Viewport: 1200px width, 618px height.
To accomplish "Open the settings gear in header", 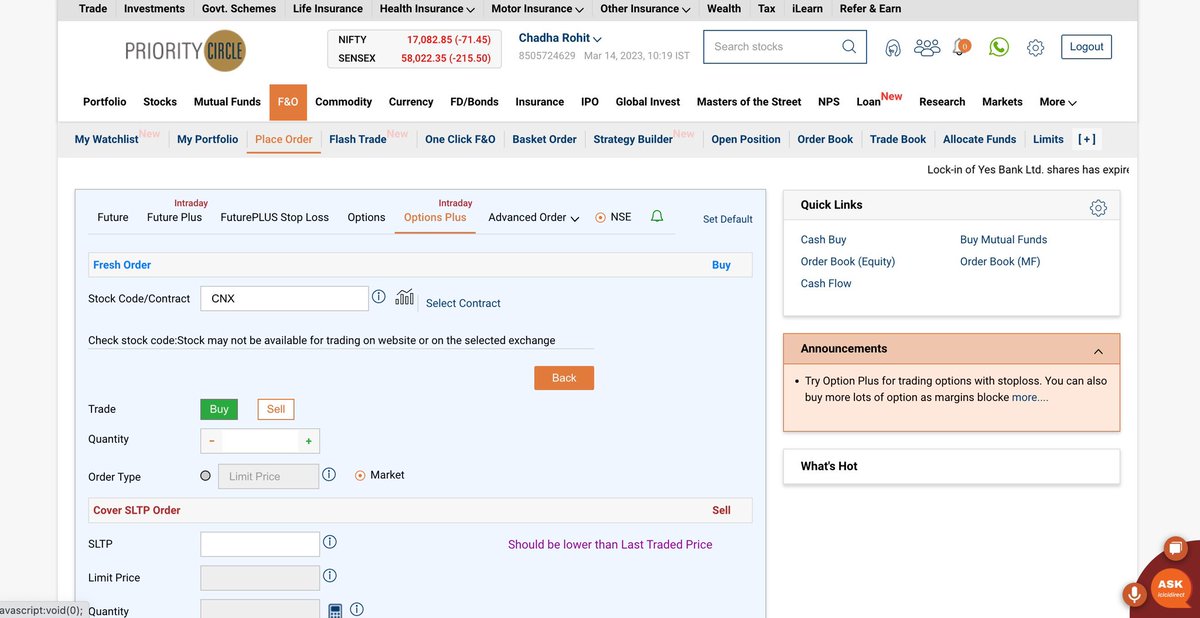I will 1036,47.
